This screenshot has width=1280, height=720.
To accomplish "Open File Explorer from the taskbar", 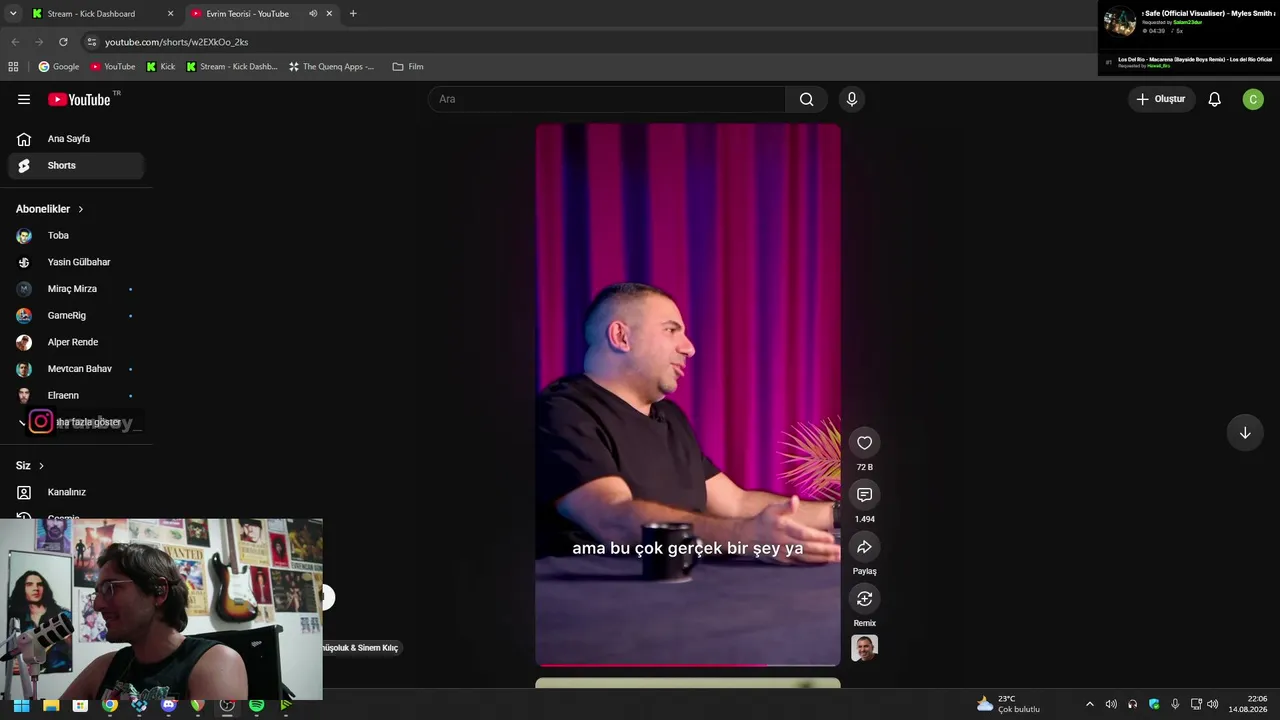I will [x=51, y=705].
